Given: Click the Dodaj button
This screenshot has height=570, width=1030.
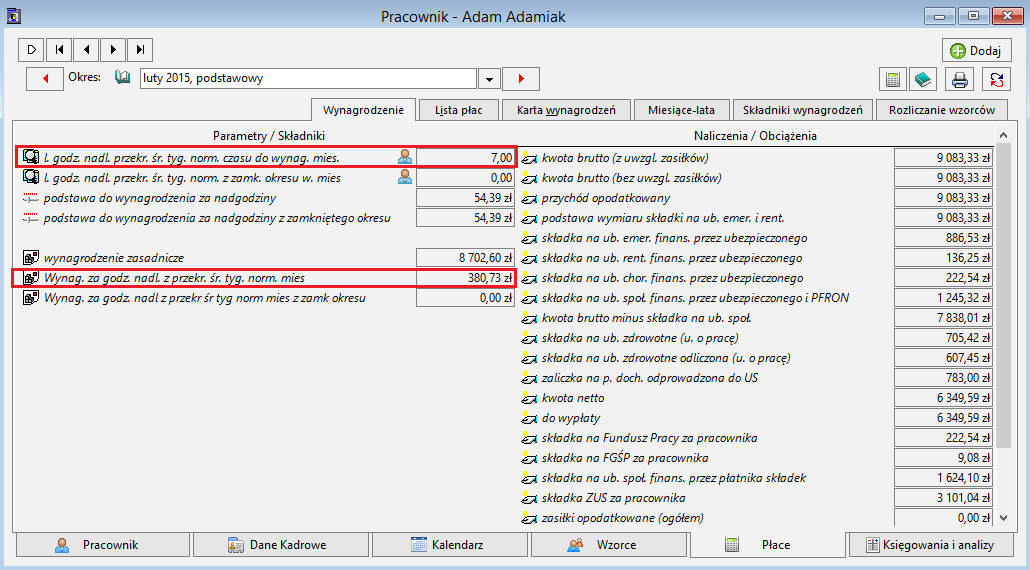Looking at the screenshot, I should pyautogui.click(x=976, y=51).
